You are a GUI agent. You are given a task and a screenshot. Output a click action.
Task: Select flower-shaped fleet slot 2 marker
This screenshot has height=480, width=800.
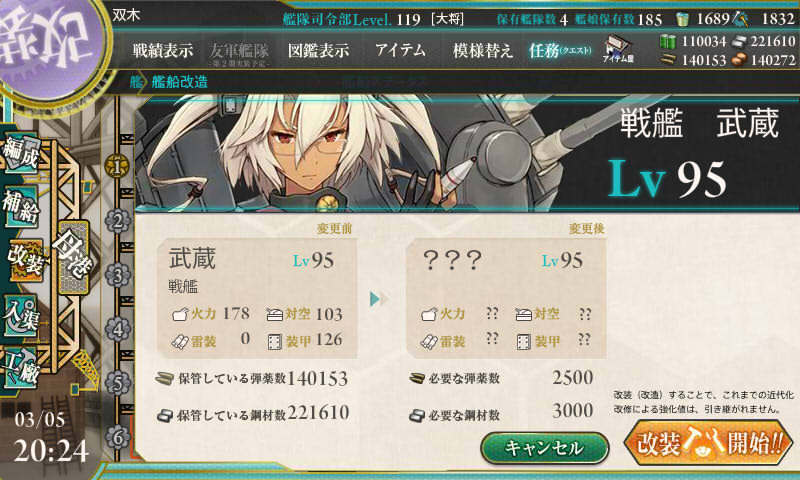118,221
